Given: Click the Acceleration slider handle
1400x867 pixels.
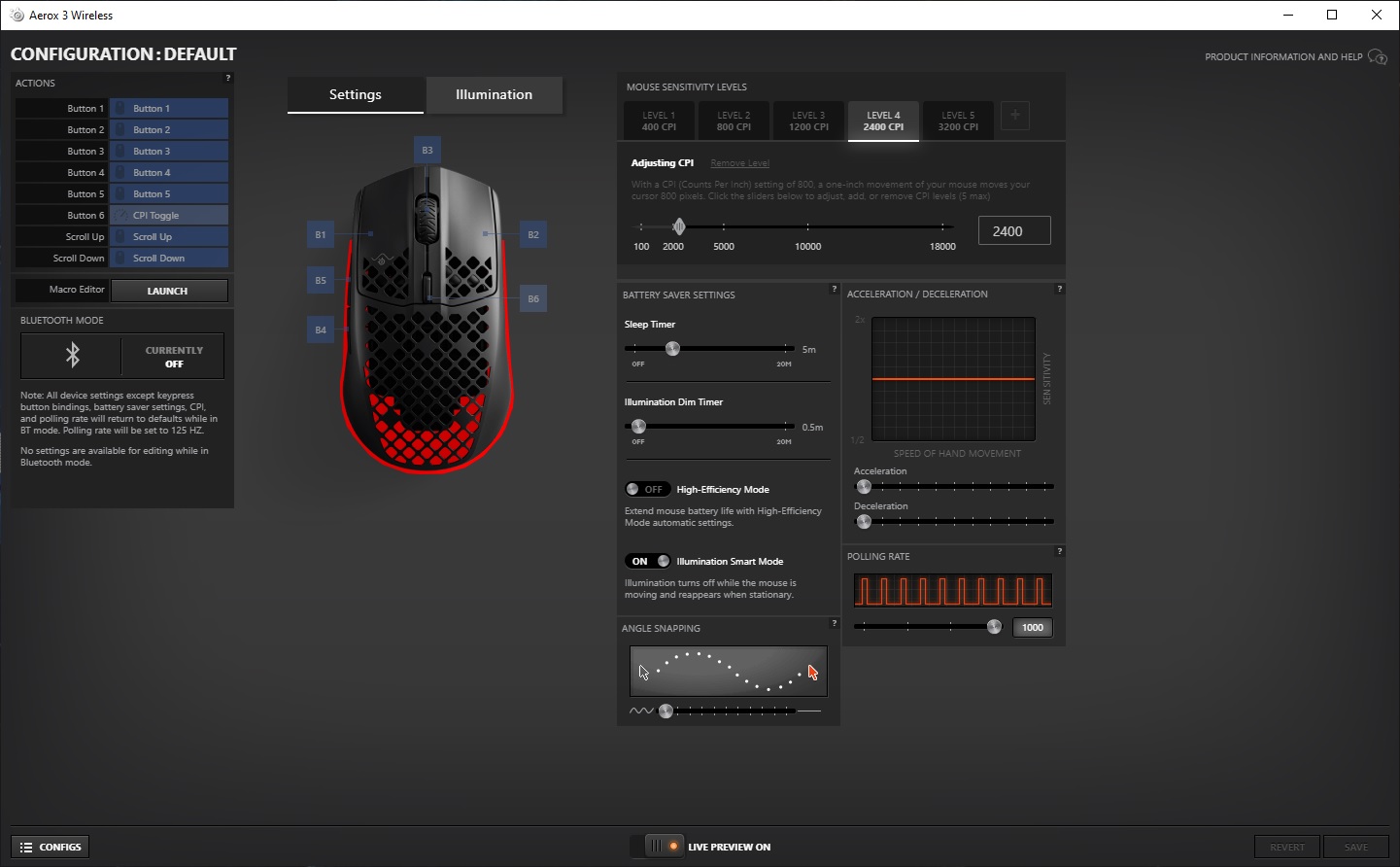Looking at the screenshot, I should (x=864, y=486).
